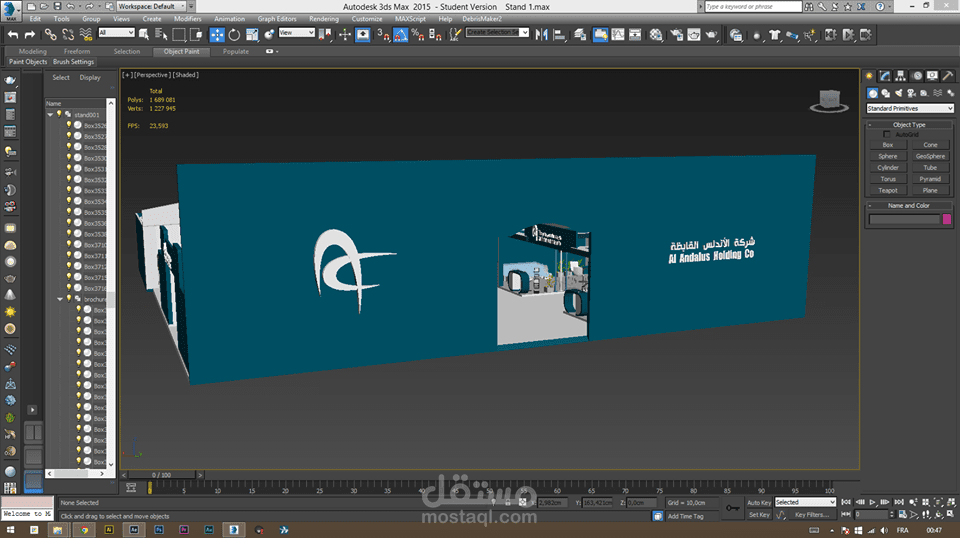Click the Teapot primitive button
The width and height of the screenshot is (960, 538).
(887, 190)
